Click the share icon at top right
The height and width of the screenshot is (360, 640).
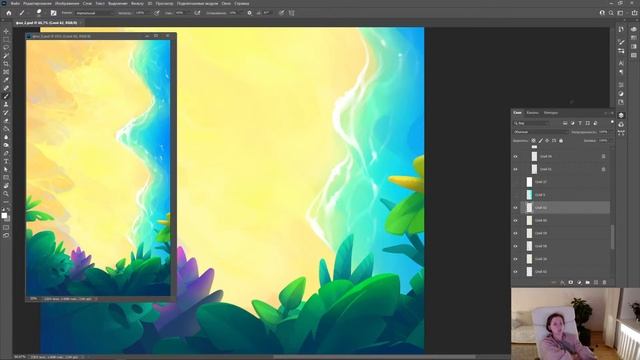point(634,13)
